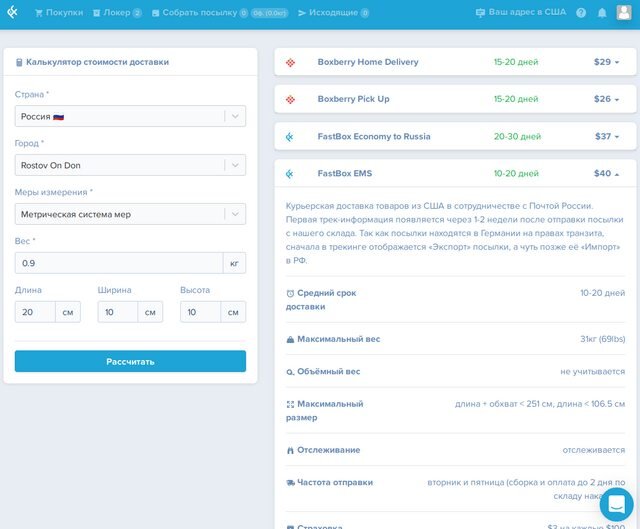The width and height of the screenshot is (640, 529).
Task: Click the shopping cart icon by Покупки
Action: [39, 13]
